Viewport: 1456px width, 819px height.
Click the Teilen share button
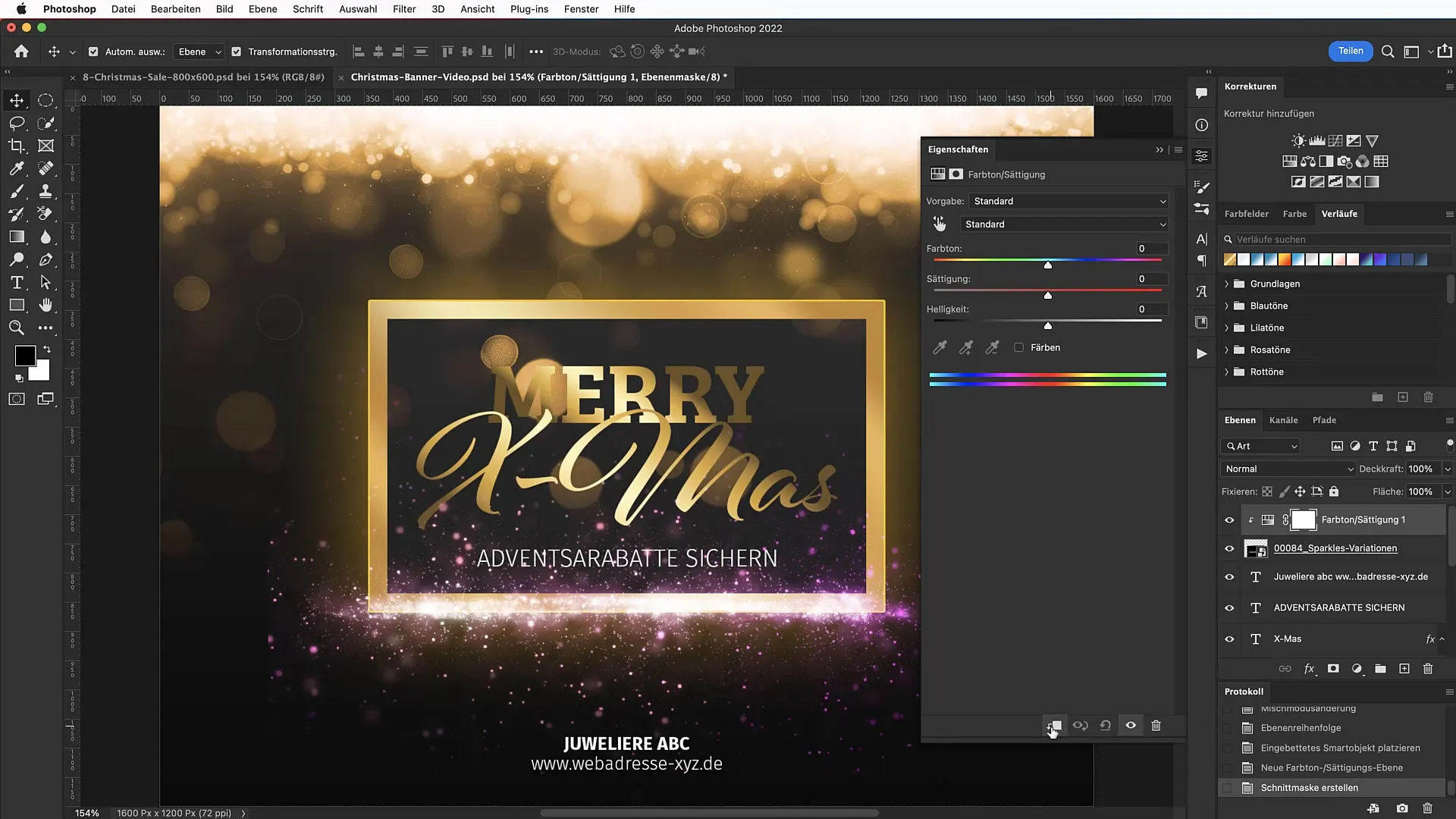(1350, 51)
